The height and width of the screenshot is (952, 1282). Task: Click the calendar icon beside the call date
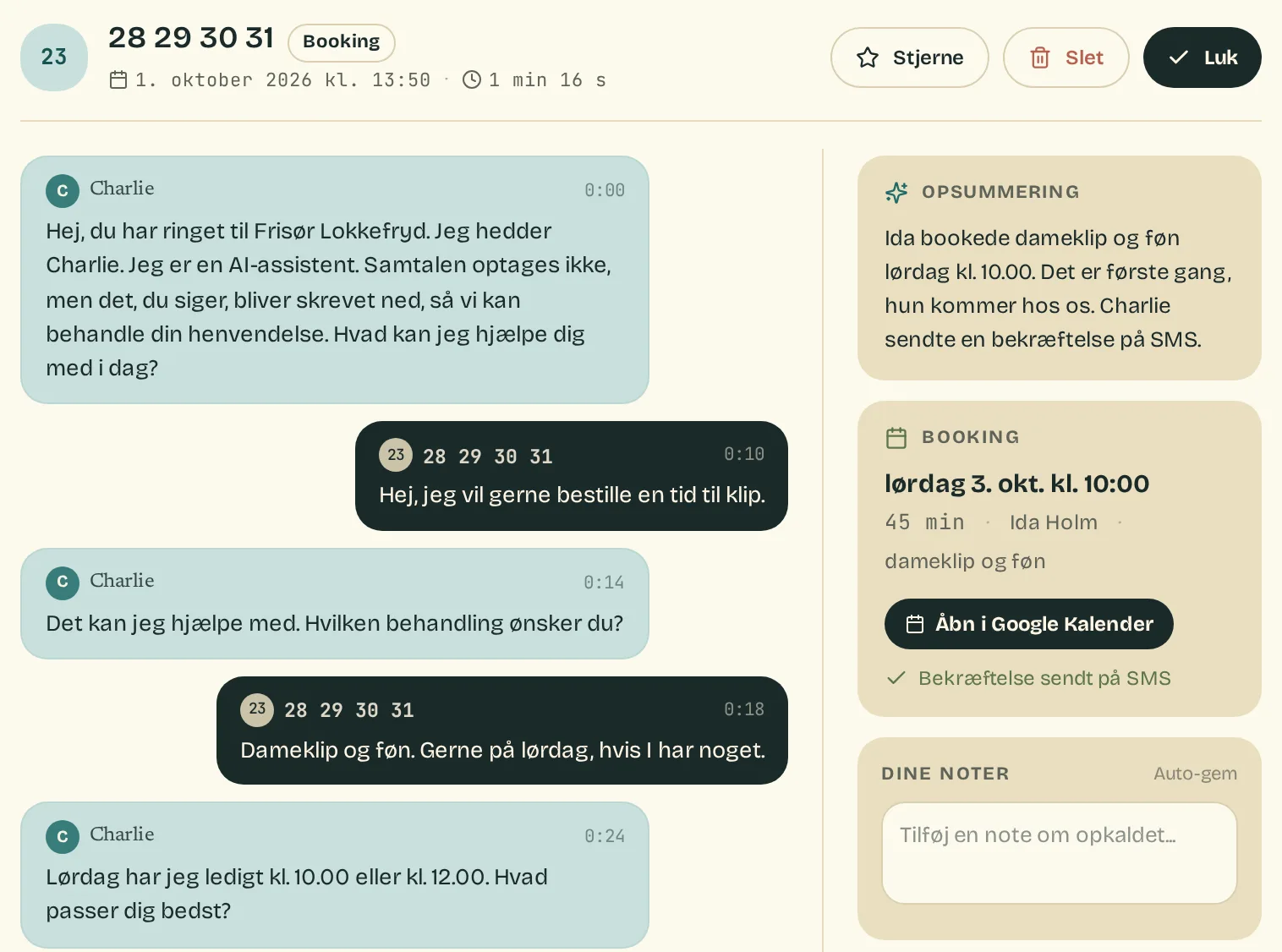point(118,79)
